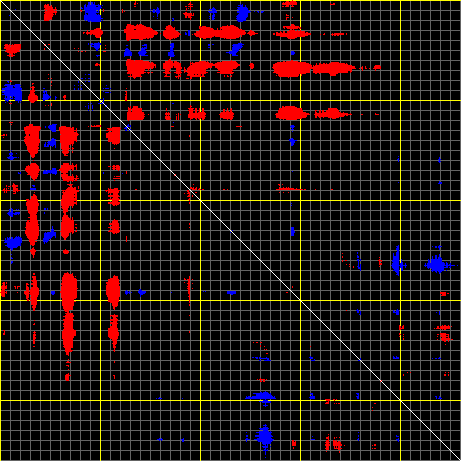This screenshot has width=461, height=461.
Task: Click the large blue blob on the upper left edge
Action: point(12,92)
